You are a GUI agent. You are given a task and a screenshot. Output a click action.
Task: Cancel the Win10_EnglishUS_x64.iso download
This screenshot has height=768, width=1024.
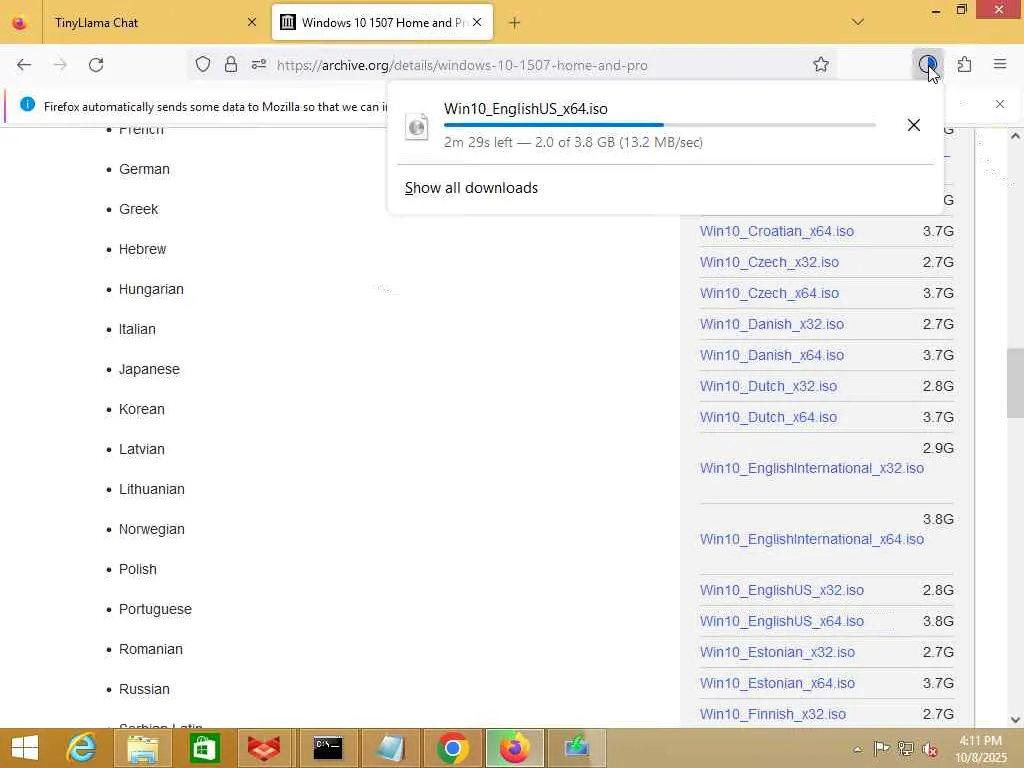pyautogui.click(x=914, y=125)
